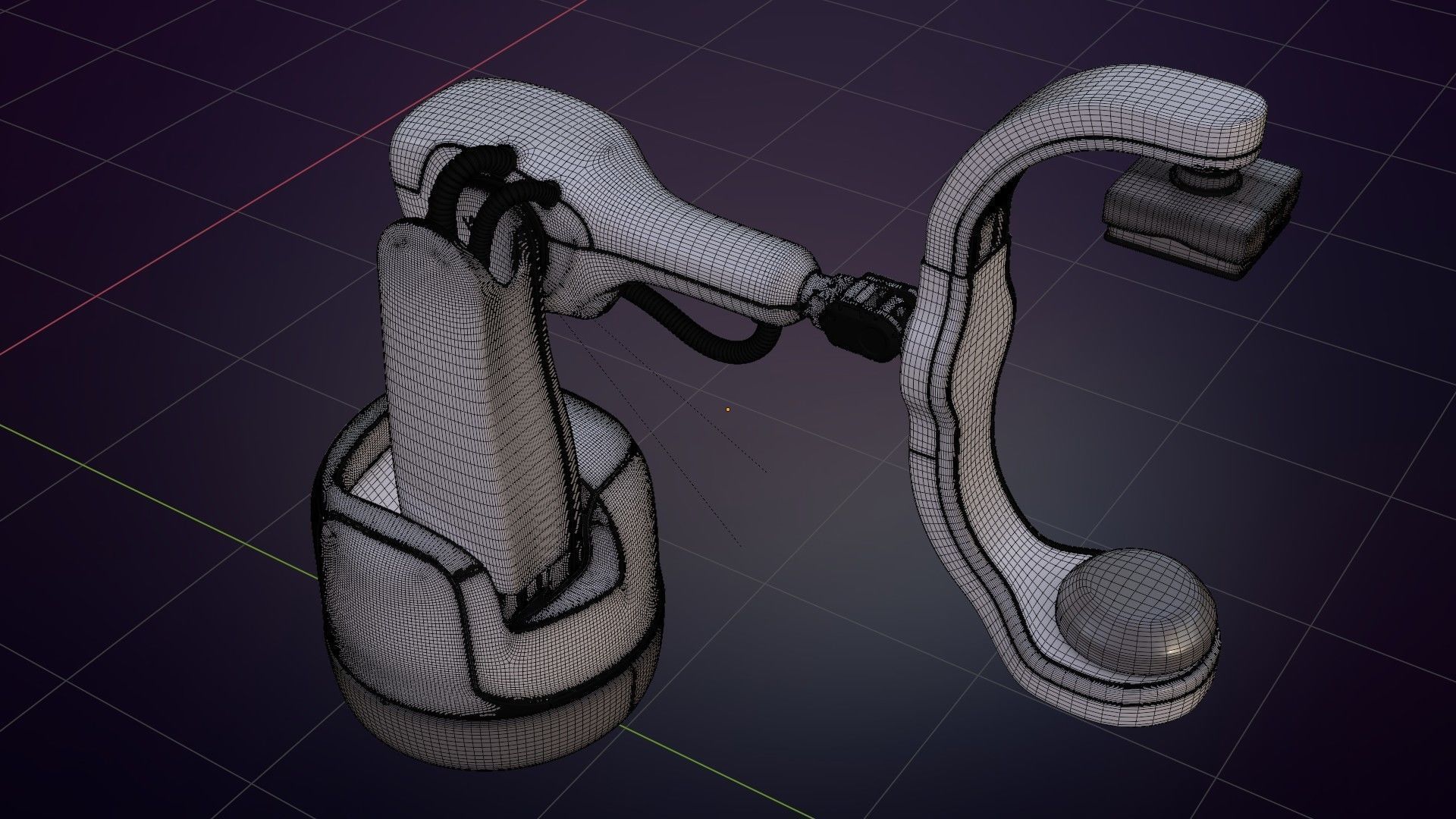Select the round dome emitter at C-arm bottom
Screen dimensions: 1456x819
1135,610
